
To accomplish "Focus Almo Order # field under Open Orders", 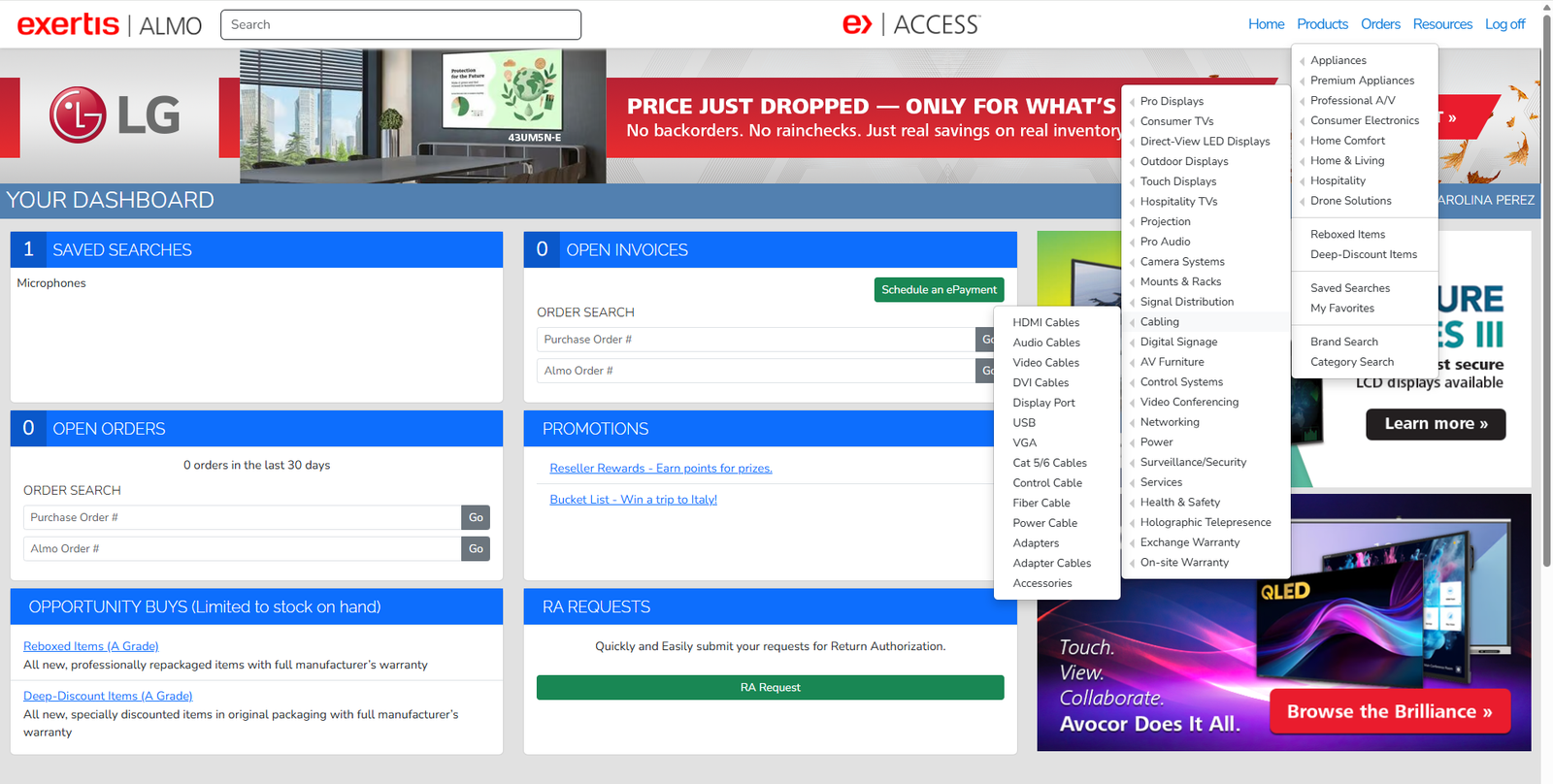I will (x=243, y=549).
